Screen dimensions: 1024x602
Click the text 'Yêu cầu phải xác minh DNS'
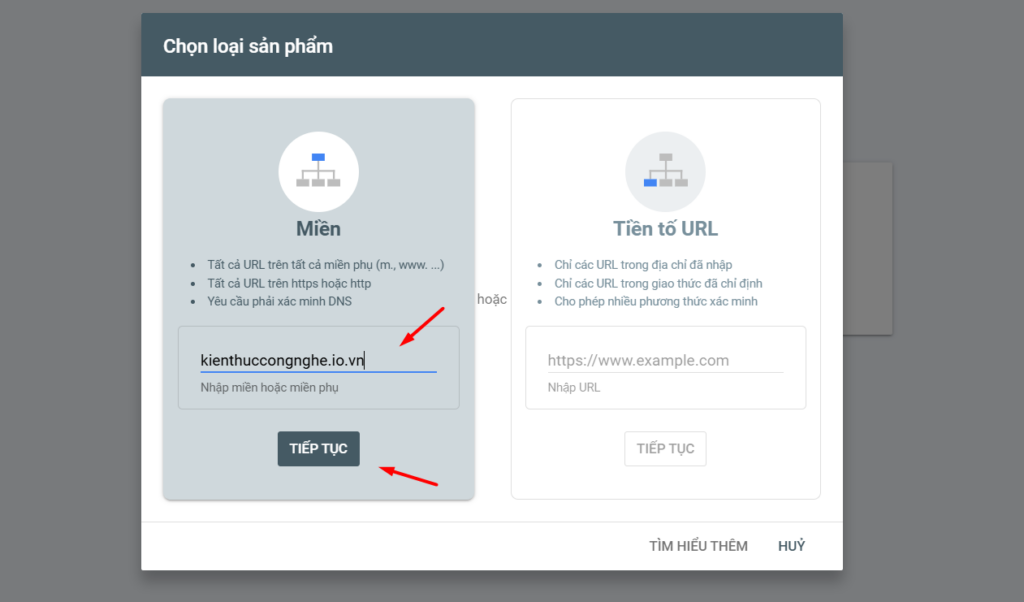pyautogui.click(x=280, y=302)
